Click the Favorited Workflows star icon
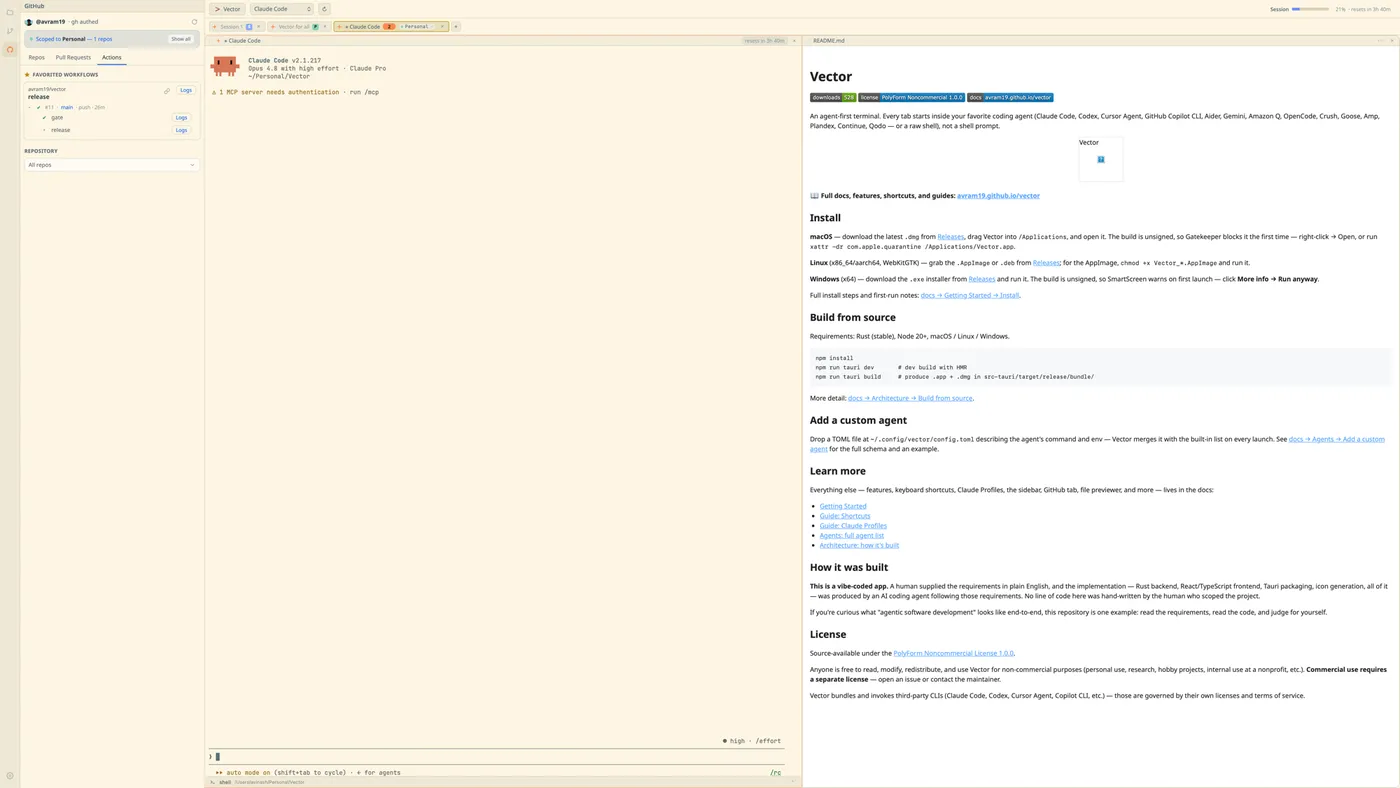Screen dimensions: 1400x788 point(27,75)
